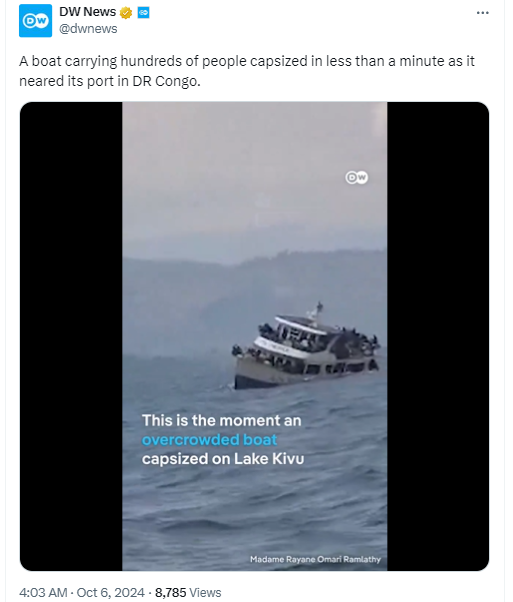Click the Oct 6, 2024 date
The width and height of the screenshot is (513, 602).
111,592
